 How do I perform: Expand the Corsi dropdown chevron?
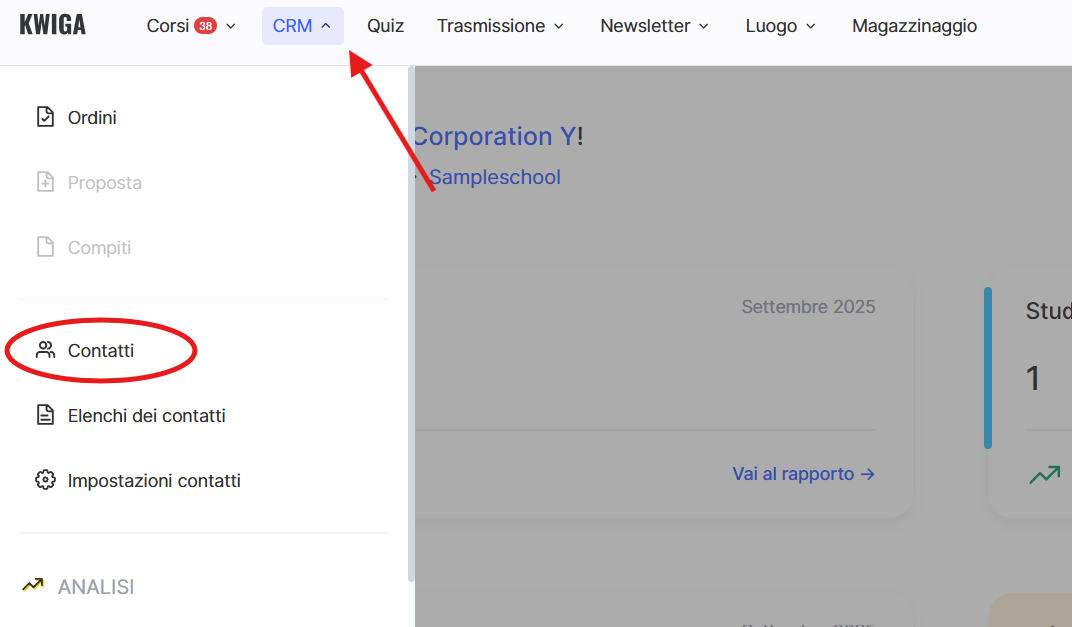(x=231, y=26)
